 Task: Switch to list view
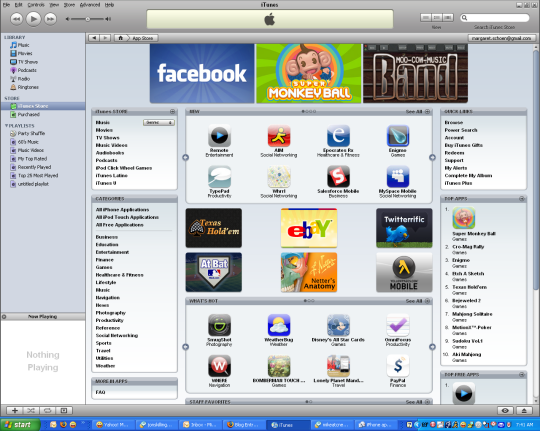coord(426,18)
